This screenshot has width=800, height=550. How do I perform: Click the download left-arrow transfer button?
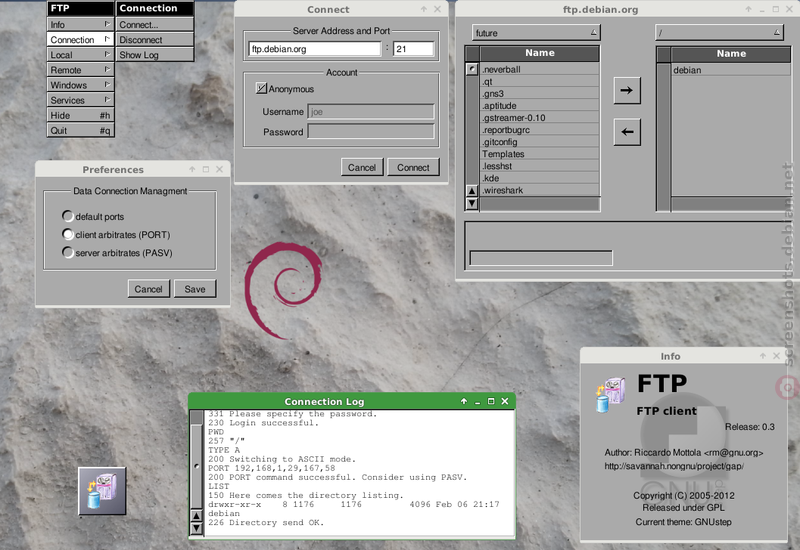pos(627,132)
